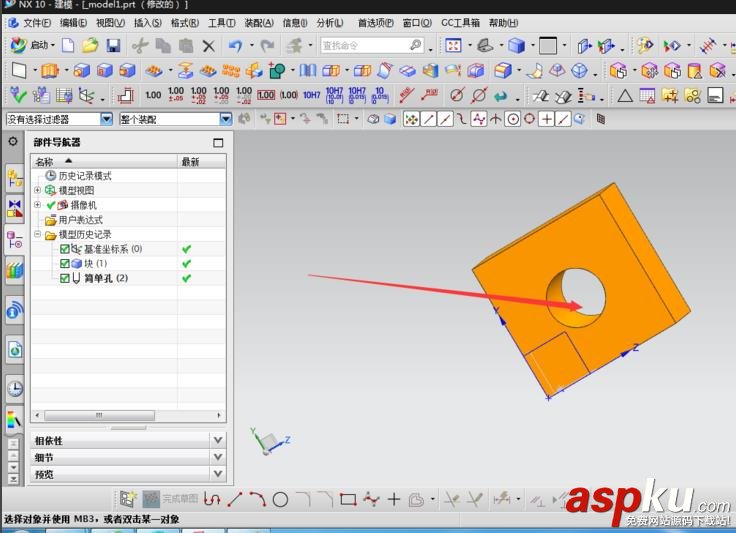Open the 编辑(E) menu
This screenshot has height=533, width=736.
74,23
